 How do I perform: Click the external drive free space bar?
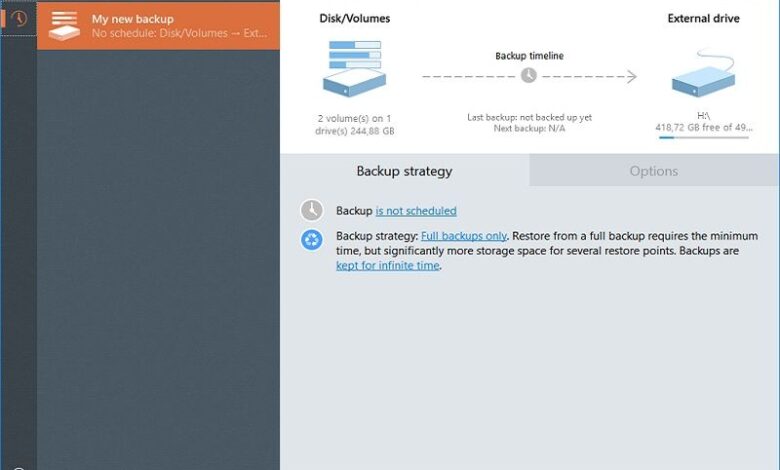[703, 138]
